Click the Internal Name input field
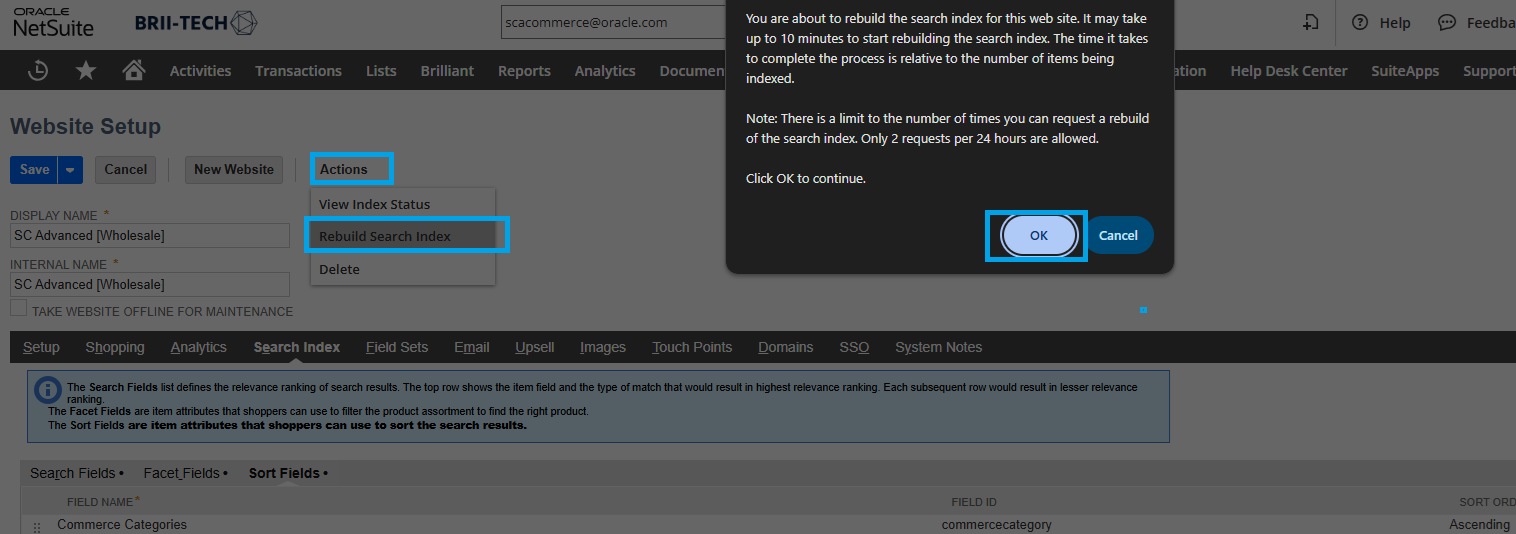1516x534 pixels. (x=150, y=284)
